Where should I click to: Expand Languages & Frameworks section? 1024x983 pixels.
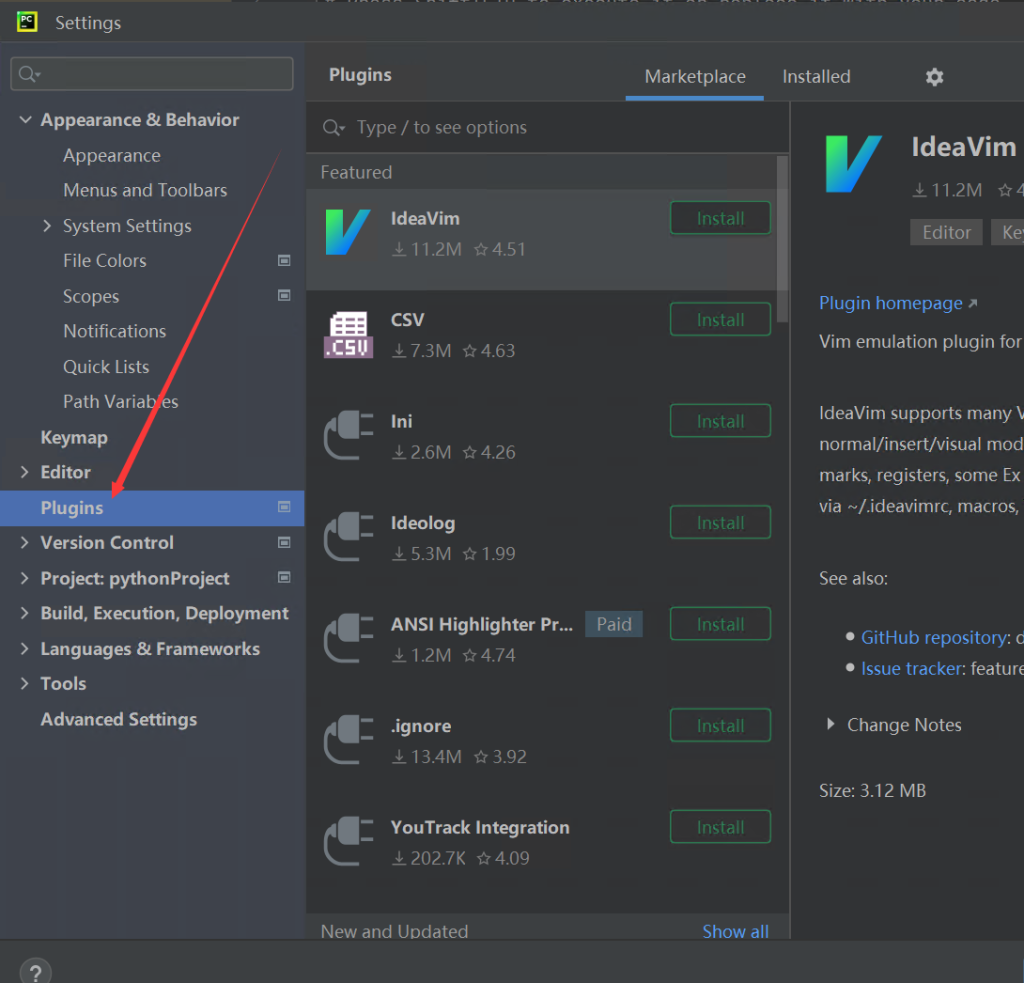pyautogui.click(x=25, y=649)
